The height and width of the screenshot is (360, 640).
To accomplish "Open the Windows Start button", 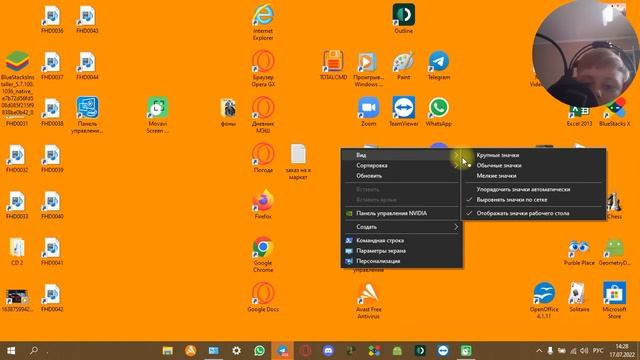I will tap(11, 351).
